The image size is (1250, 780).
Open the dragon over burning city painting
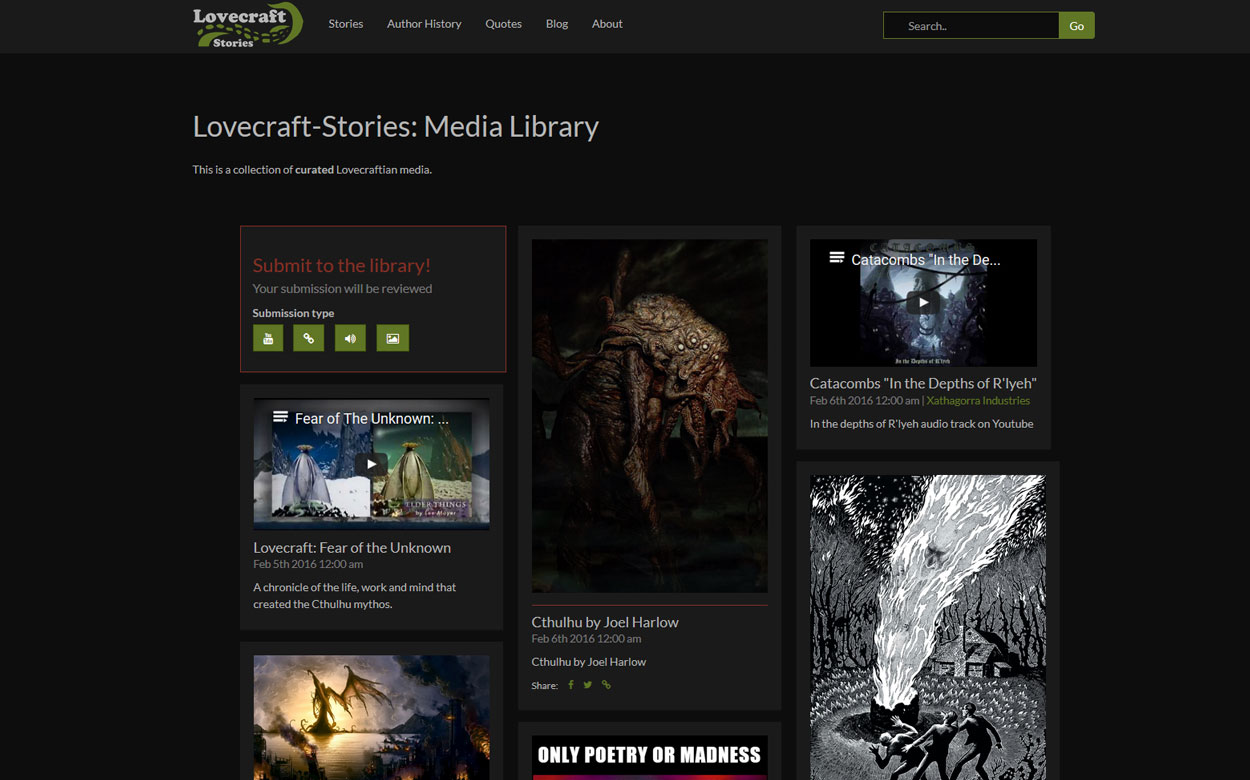(x=371, y=717)
